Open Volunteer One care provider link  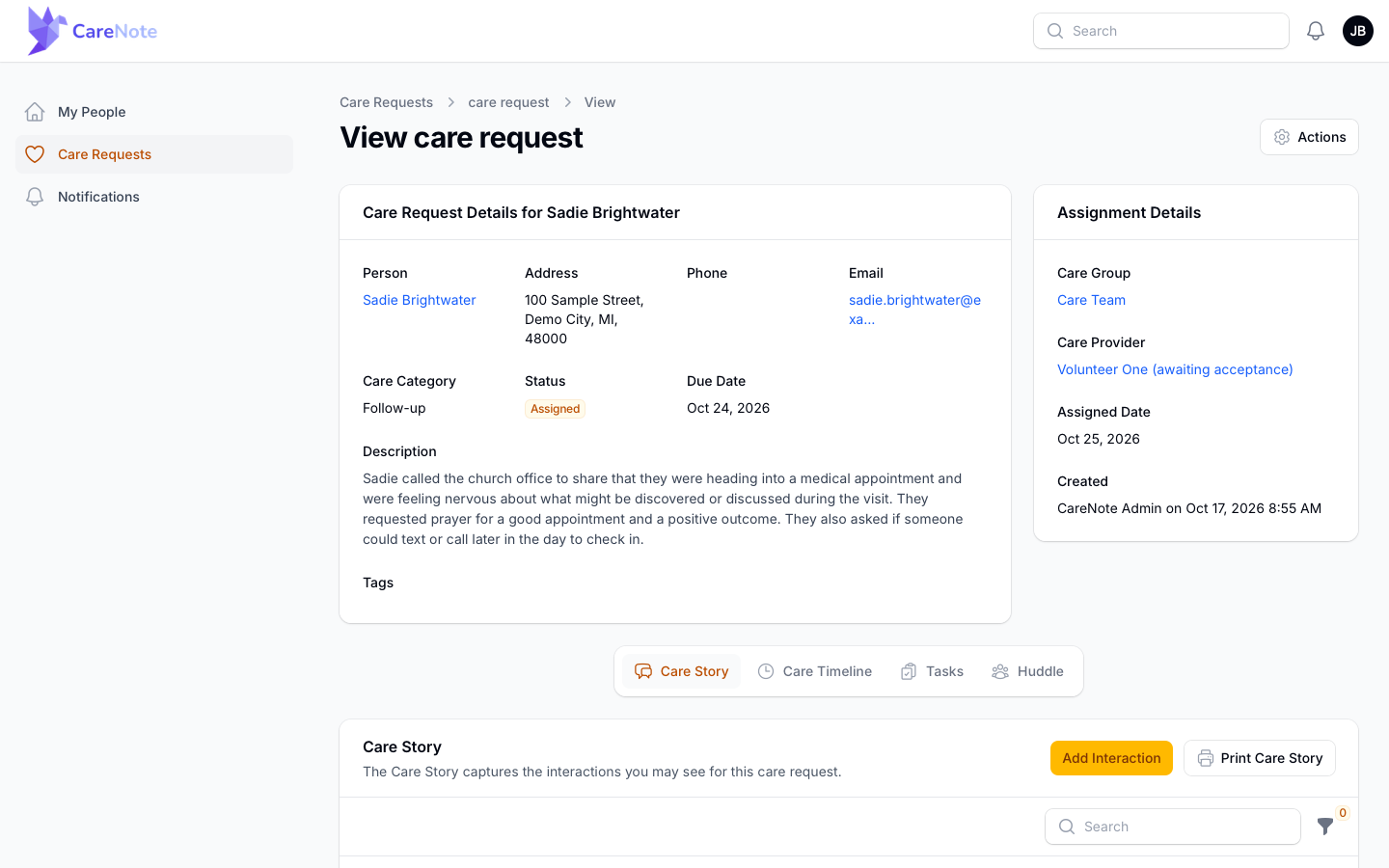[1175, 369]
